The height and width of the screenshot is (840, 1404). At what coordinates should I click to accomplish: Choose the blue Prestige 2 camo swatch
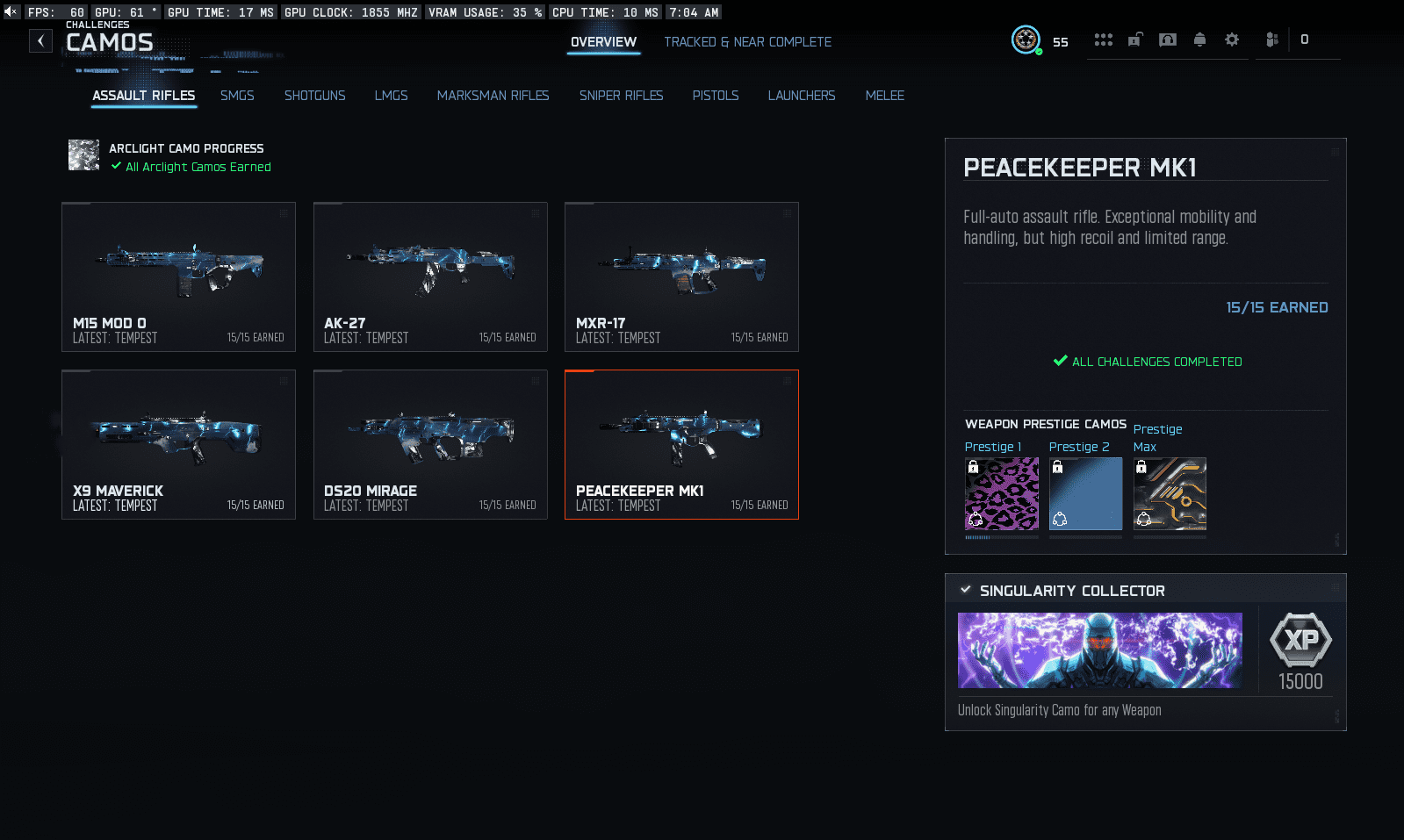1085,493
